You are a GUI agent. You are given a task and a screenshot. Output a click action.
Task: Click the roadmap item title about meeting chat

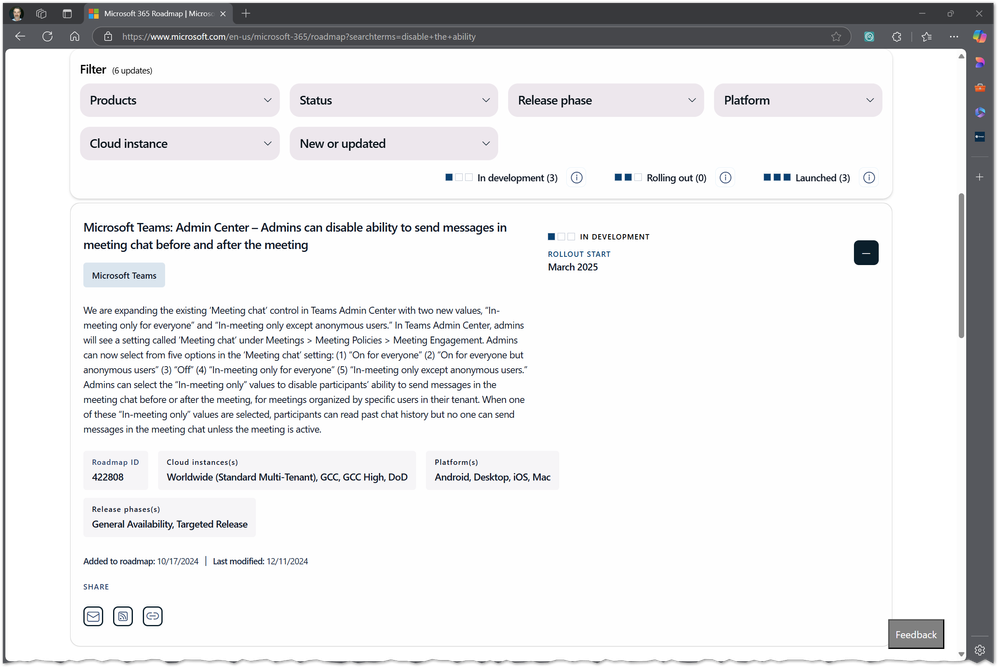point(295,236)
